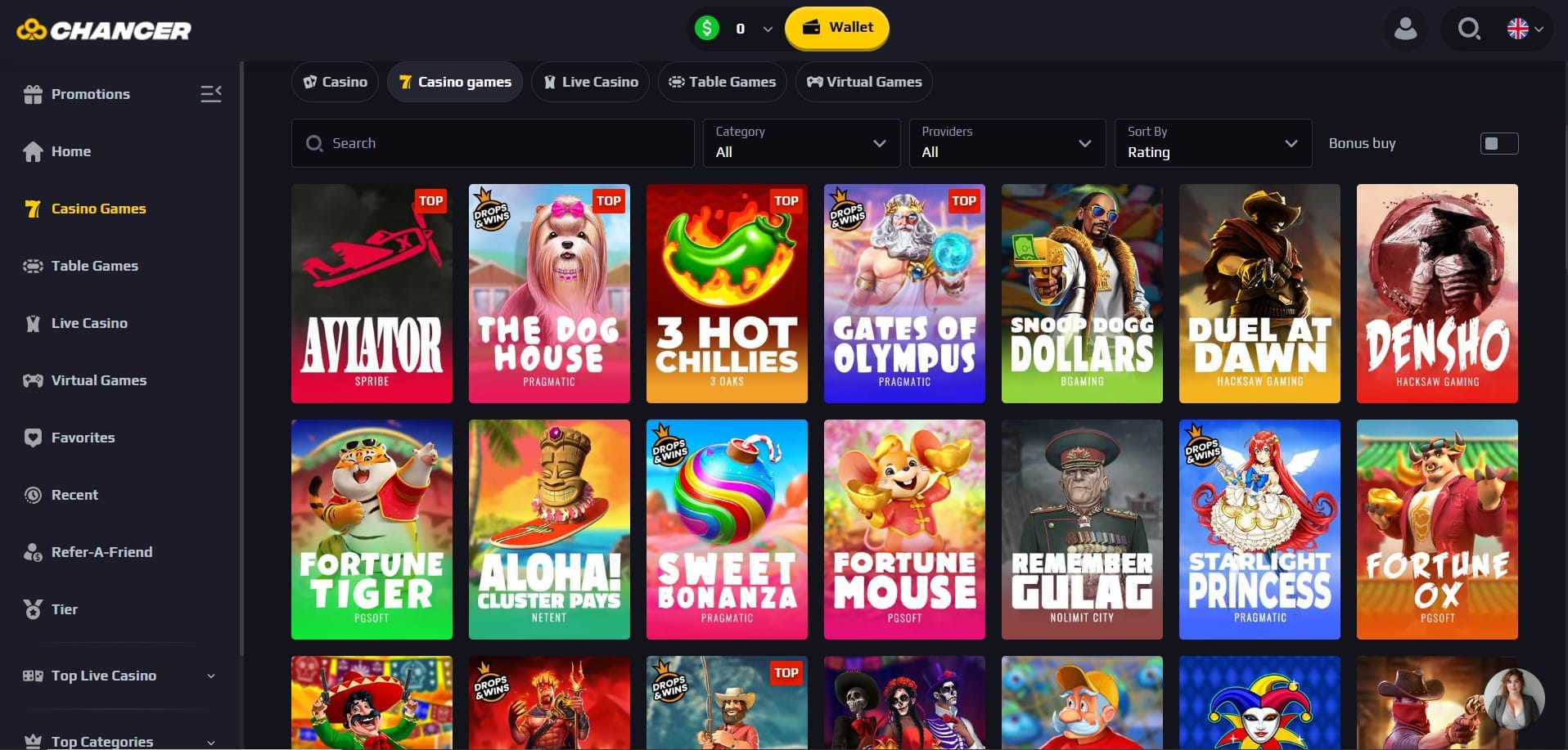Open Duel at Dawn game thumbnail

[1259, 294]
